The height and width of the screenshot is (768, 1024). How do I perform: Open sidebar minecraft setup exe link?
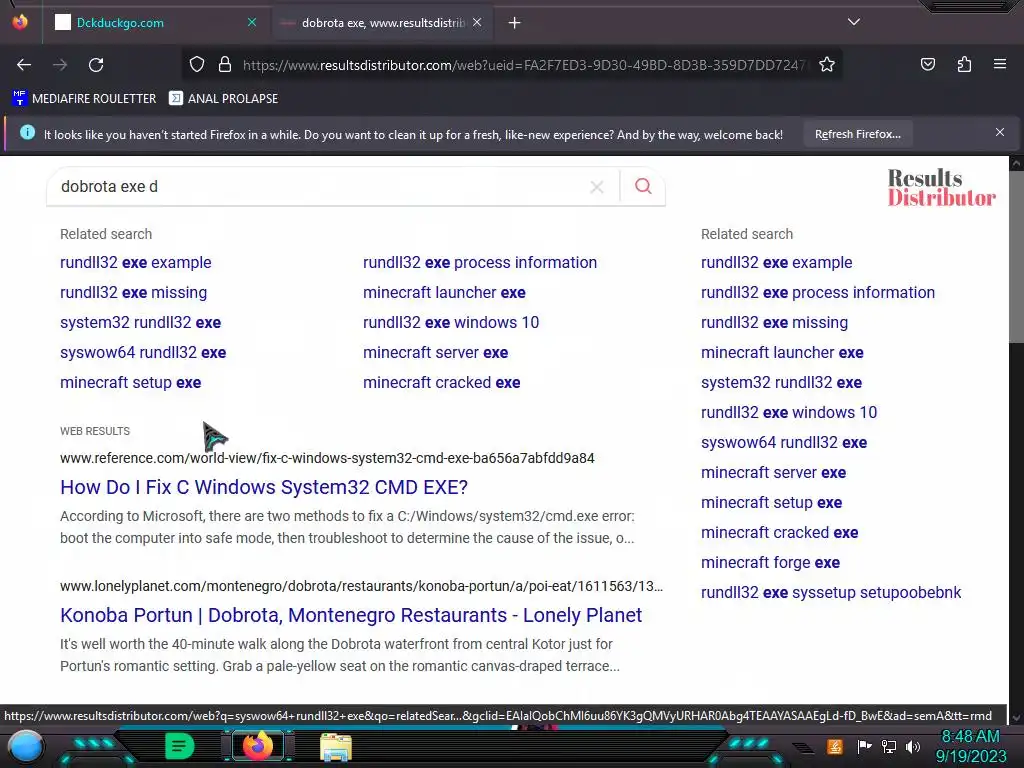click(771, 503)
